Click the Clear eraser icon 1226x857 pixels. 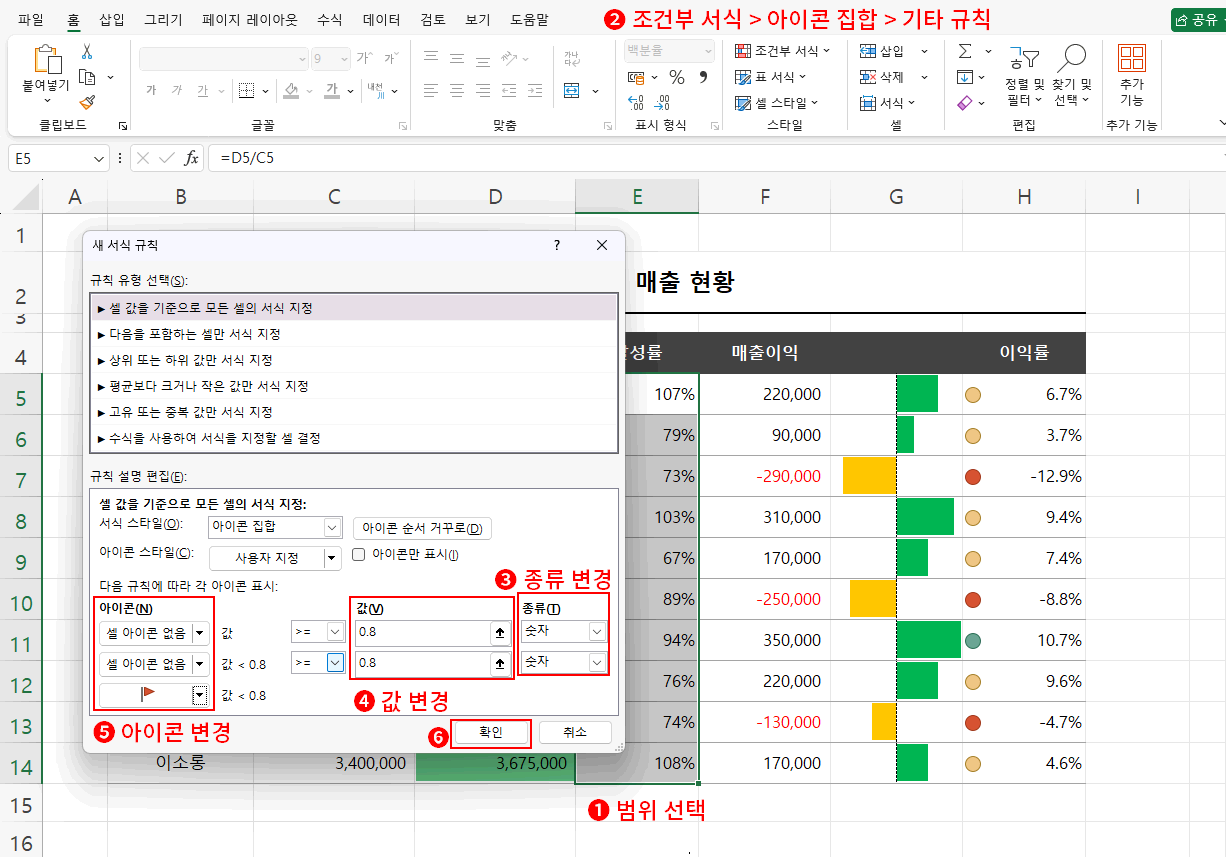965,102
